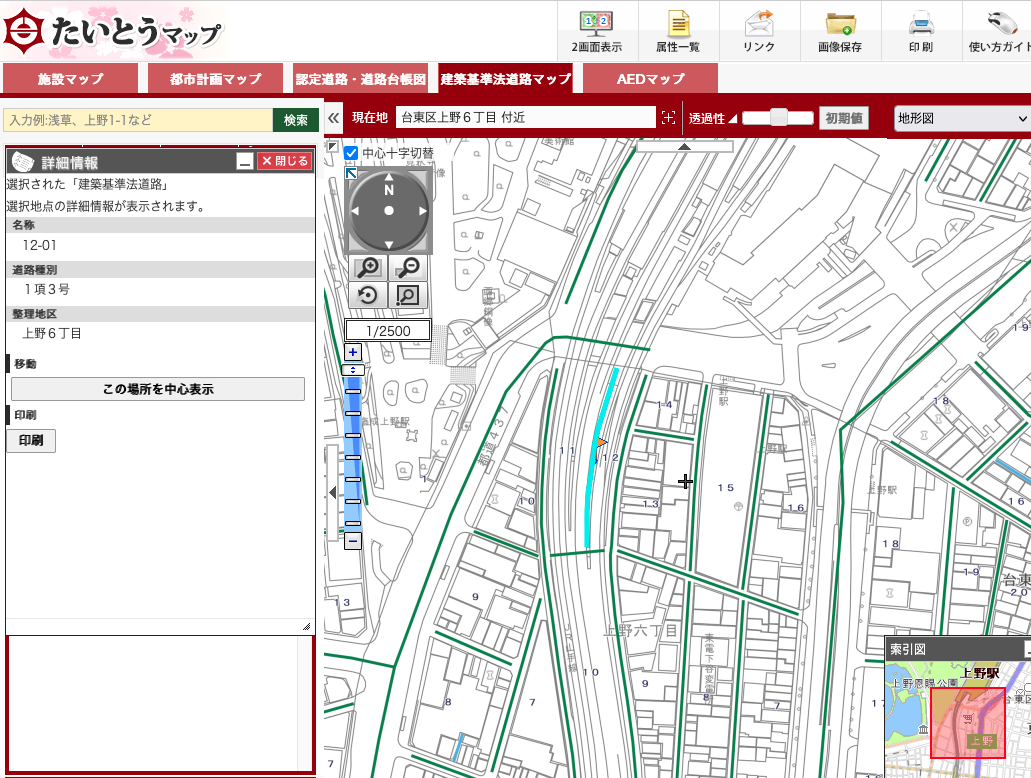Click the 透過性 transparency slider handle
This screenshot has height=778, width=1031.
click(777, 118)
